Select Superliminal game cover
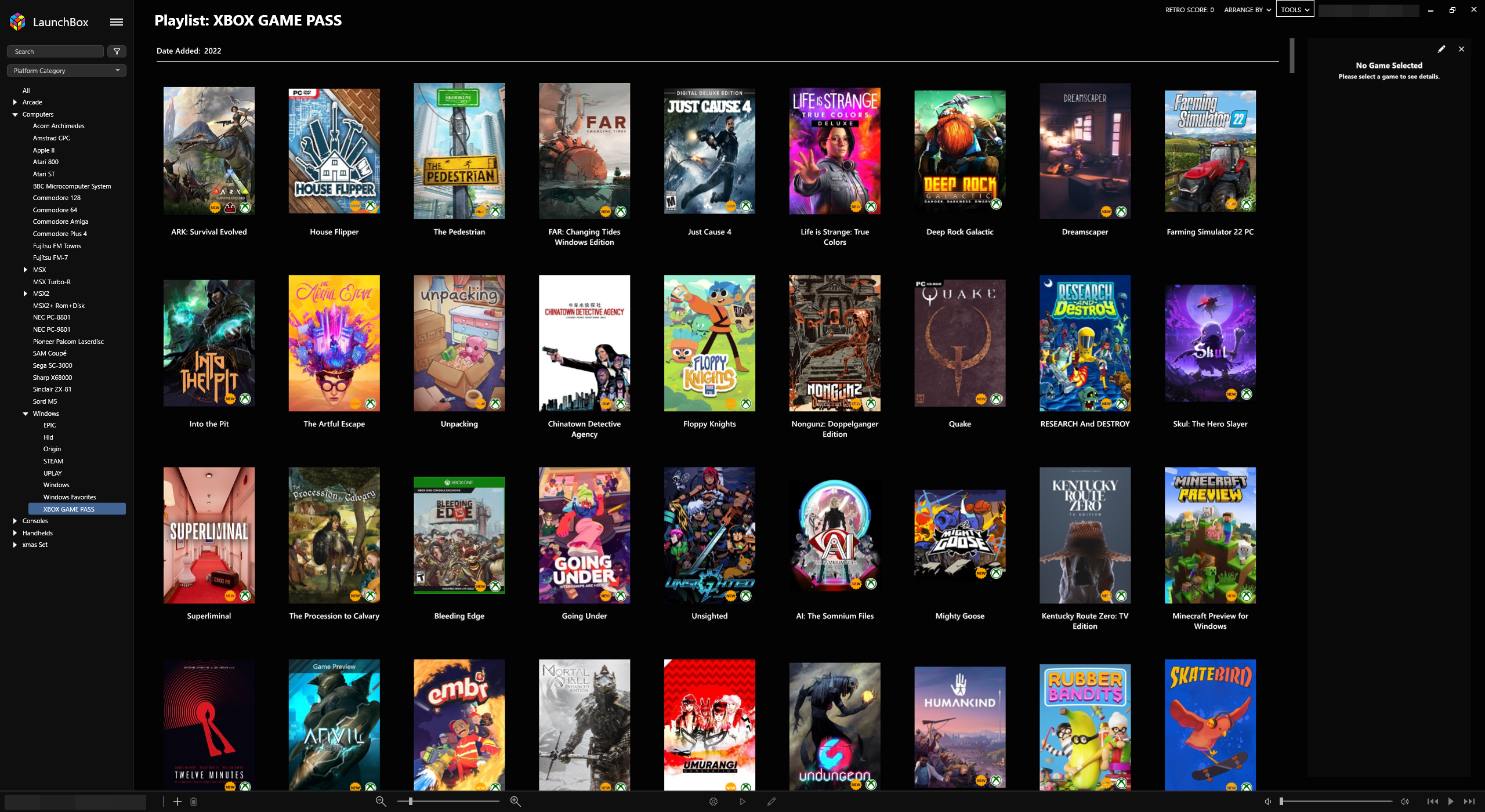The width and height of the screenshot is (1485, 812). 209,535
